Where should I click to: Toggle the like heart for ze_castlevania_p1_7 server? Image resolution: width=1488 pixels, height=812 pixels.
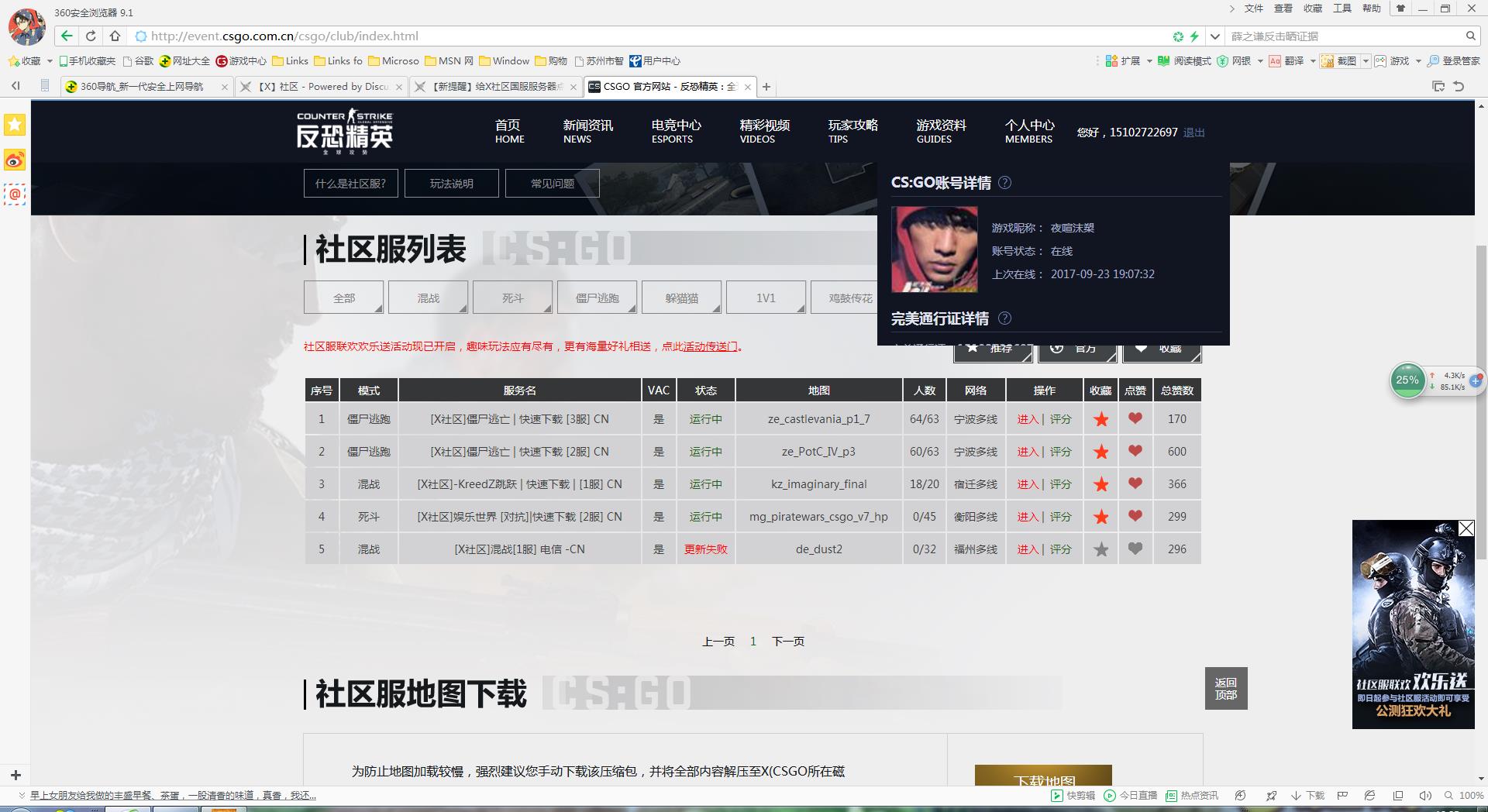(1135, 419)
